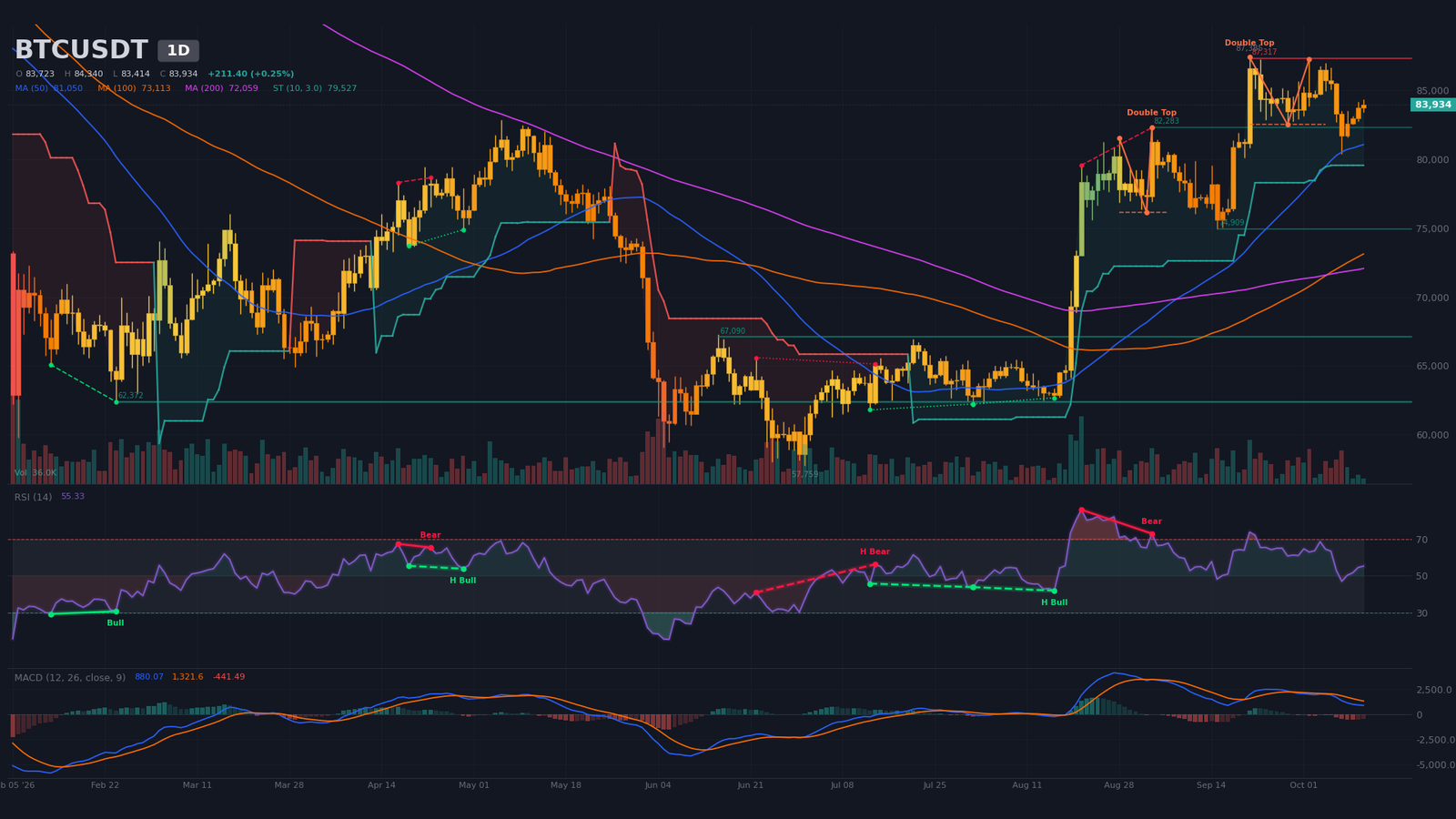The image size is (1456, 819).
Task: Click the MACD value 880.07
Action: 149,677
